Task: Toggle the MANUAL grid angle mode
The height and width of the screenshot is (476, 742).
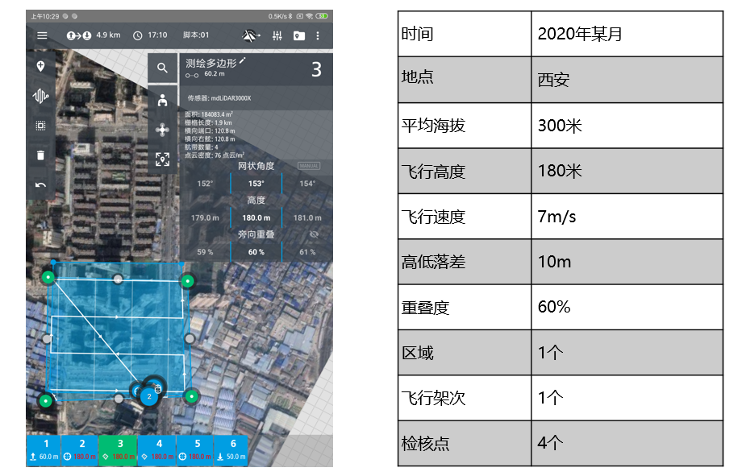Action: click(x=309, y=167)
